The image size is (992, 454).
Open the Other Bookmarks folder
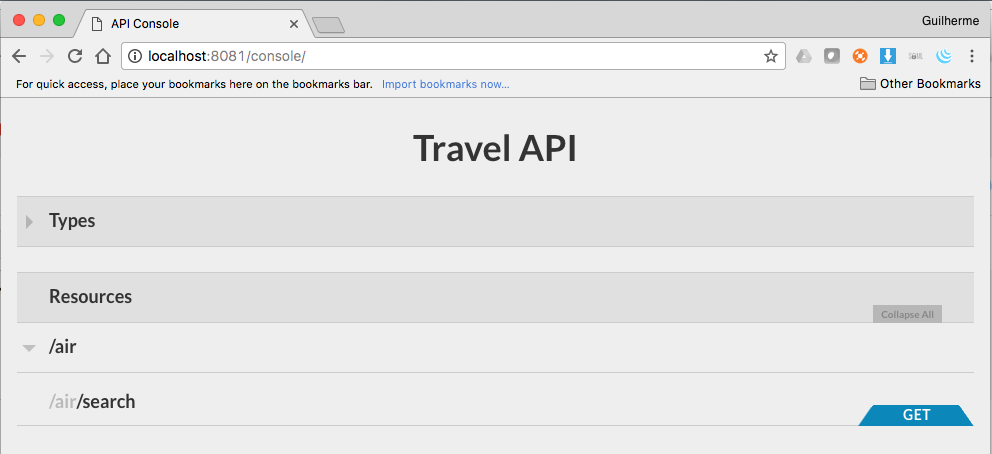pyautogui.click(x=920, y=84)
